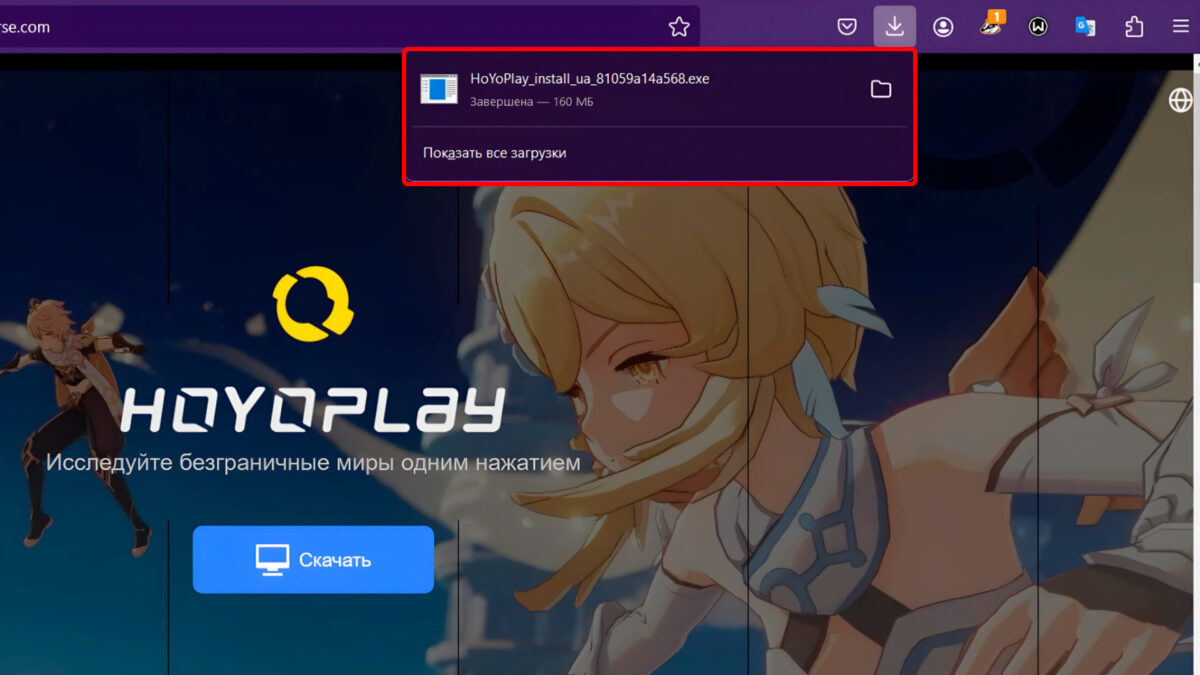Click the blue 'Скачать' download button
1200x675 pixels.
[313, 560]
